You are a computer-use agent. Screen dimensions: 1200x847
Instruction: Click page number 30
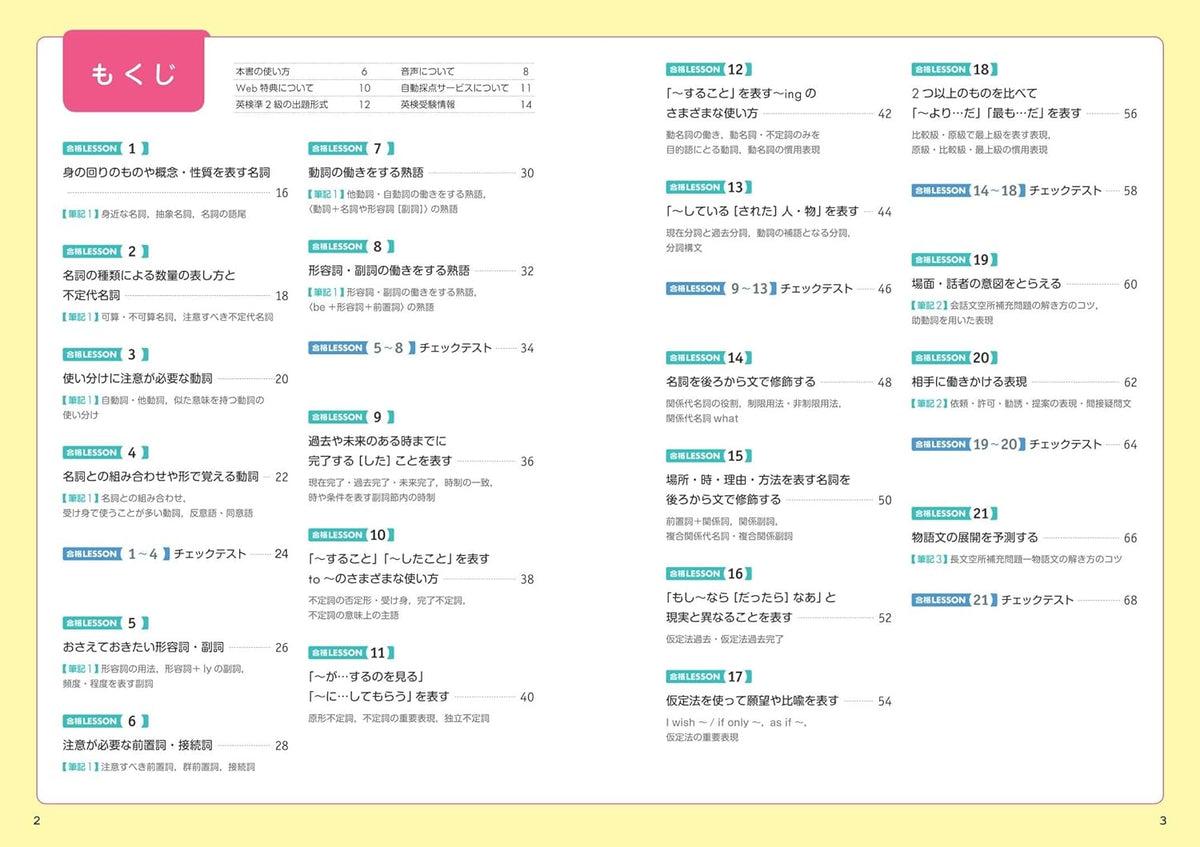(x=527, y=173)
